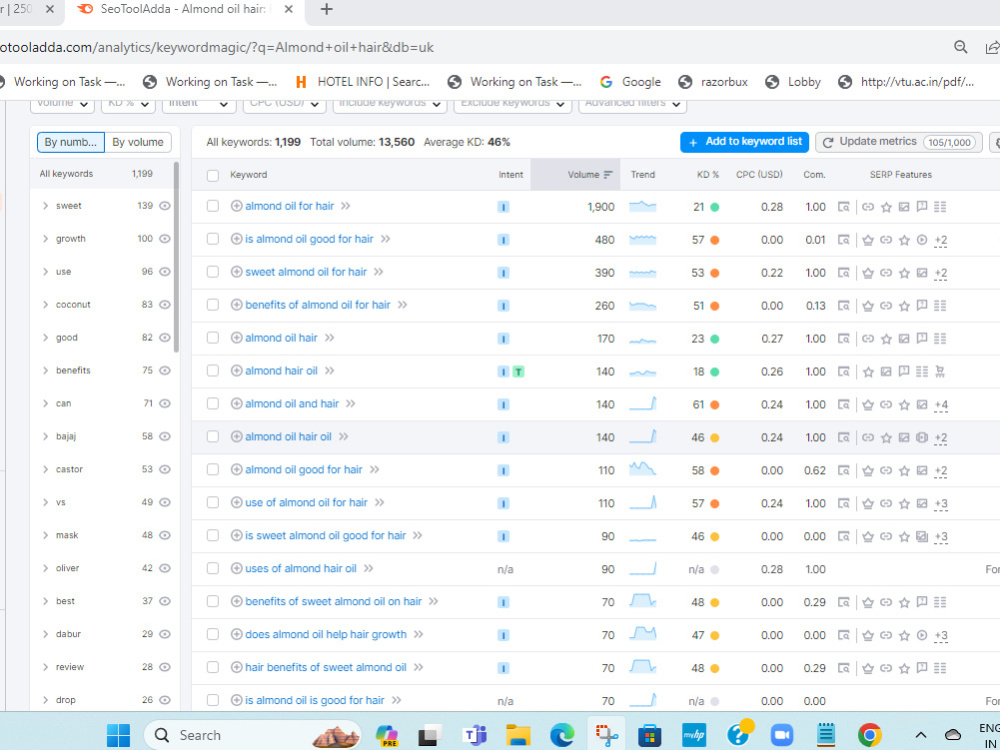
Task: Click the informational intent badge for almond oil hair oil
Action: (503, 438)
